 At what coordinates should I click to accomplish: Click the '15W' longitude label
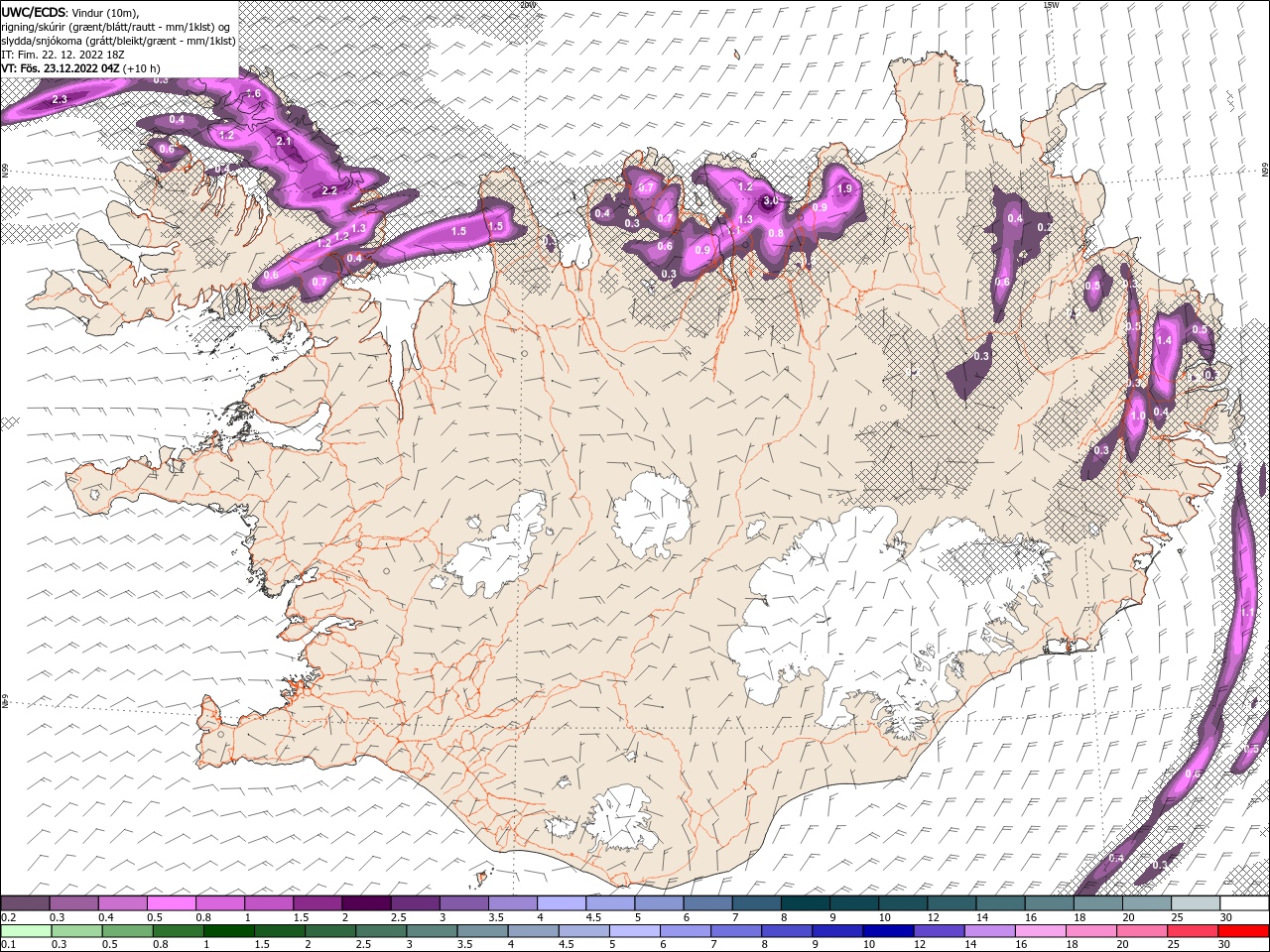(1051, 4)
